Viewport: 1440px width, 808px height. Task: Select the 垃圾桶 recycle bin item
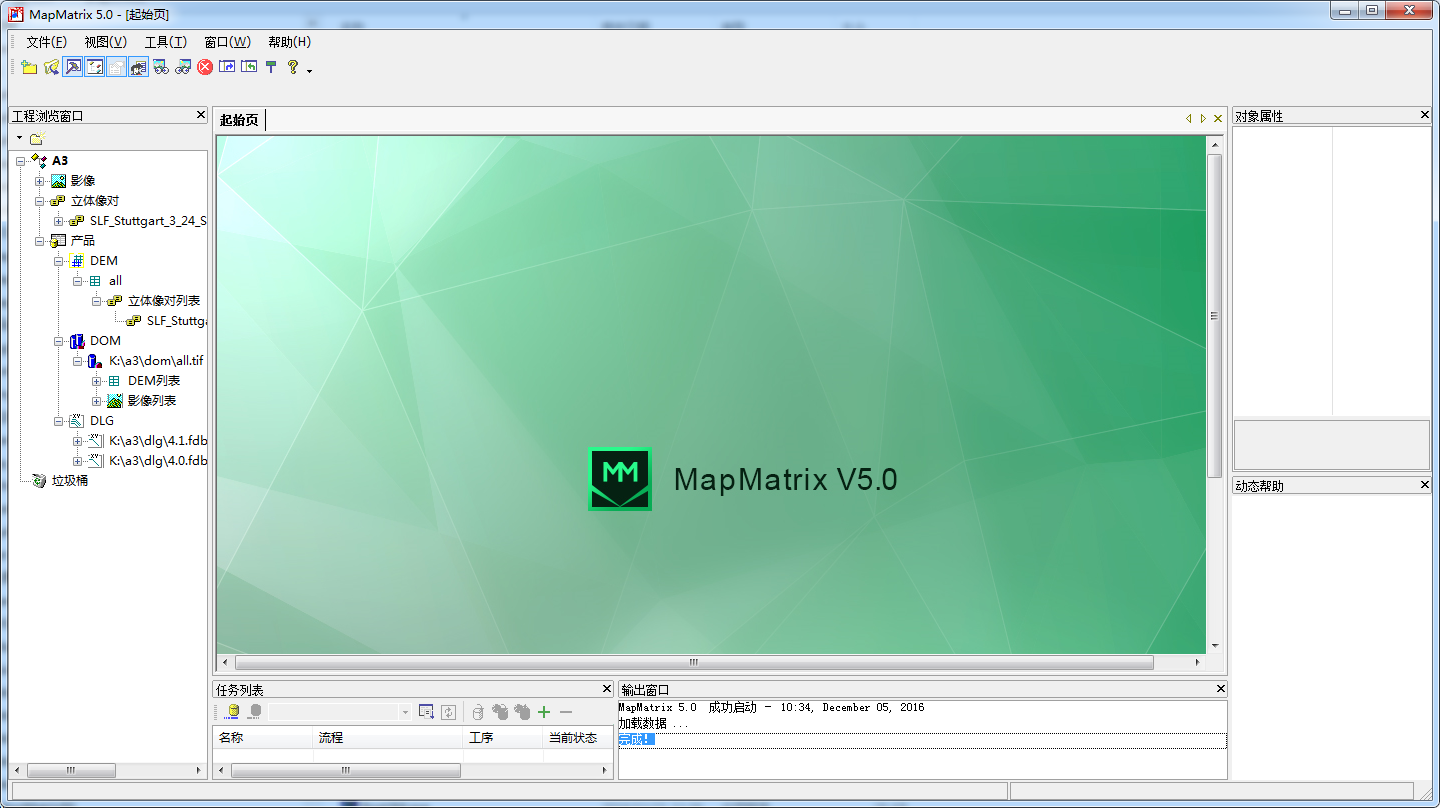tap(70, 481)
